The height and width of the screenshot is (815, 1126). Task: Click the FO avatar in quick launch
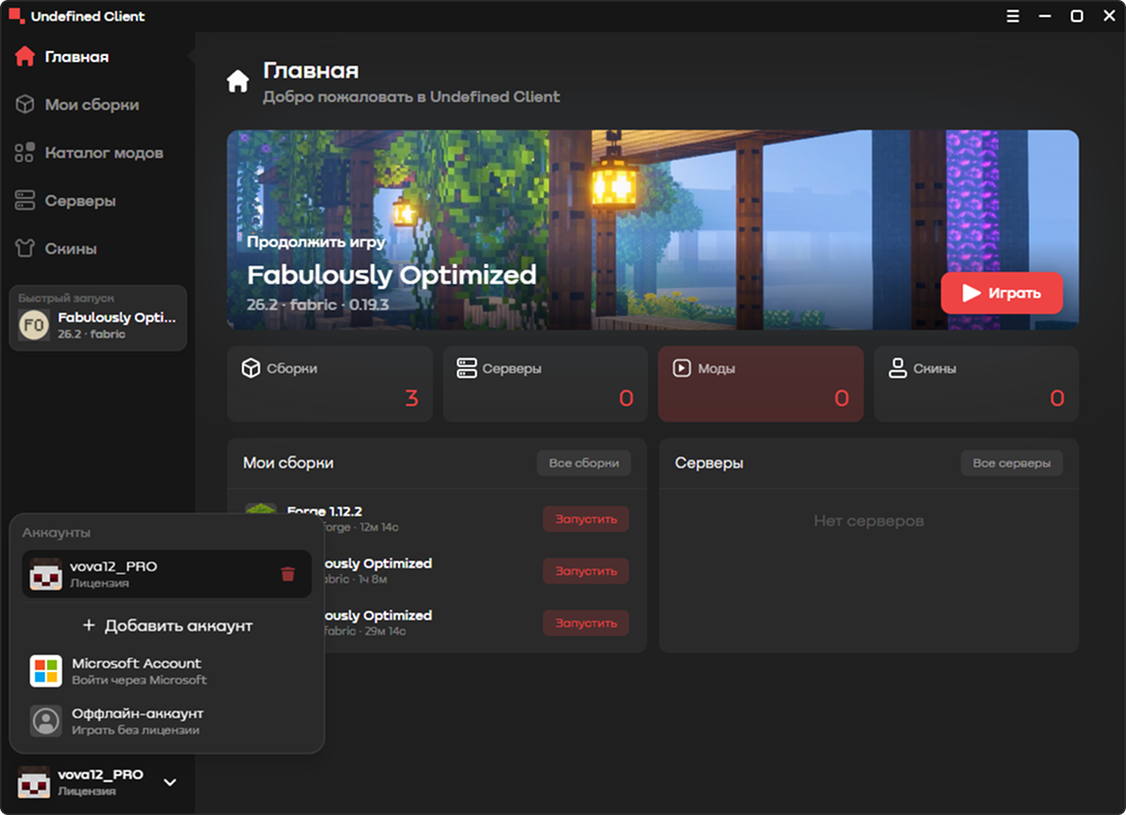coord(34,325)
